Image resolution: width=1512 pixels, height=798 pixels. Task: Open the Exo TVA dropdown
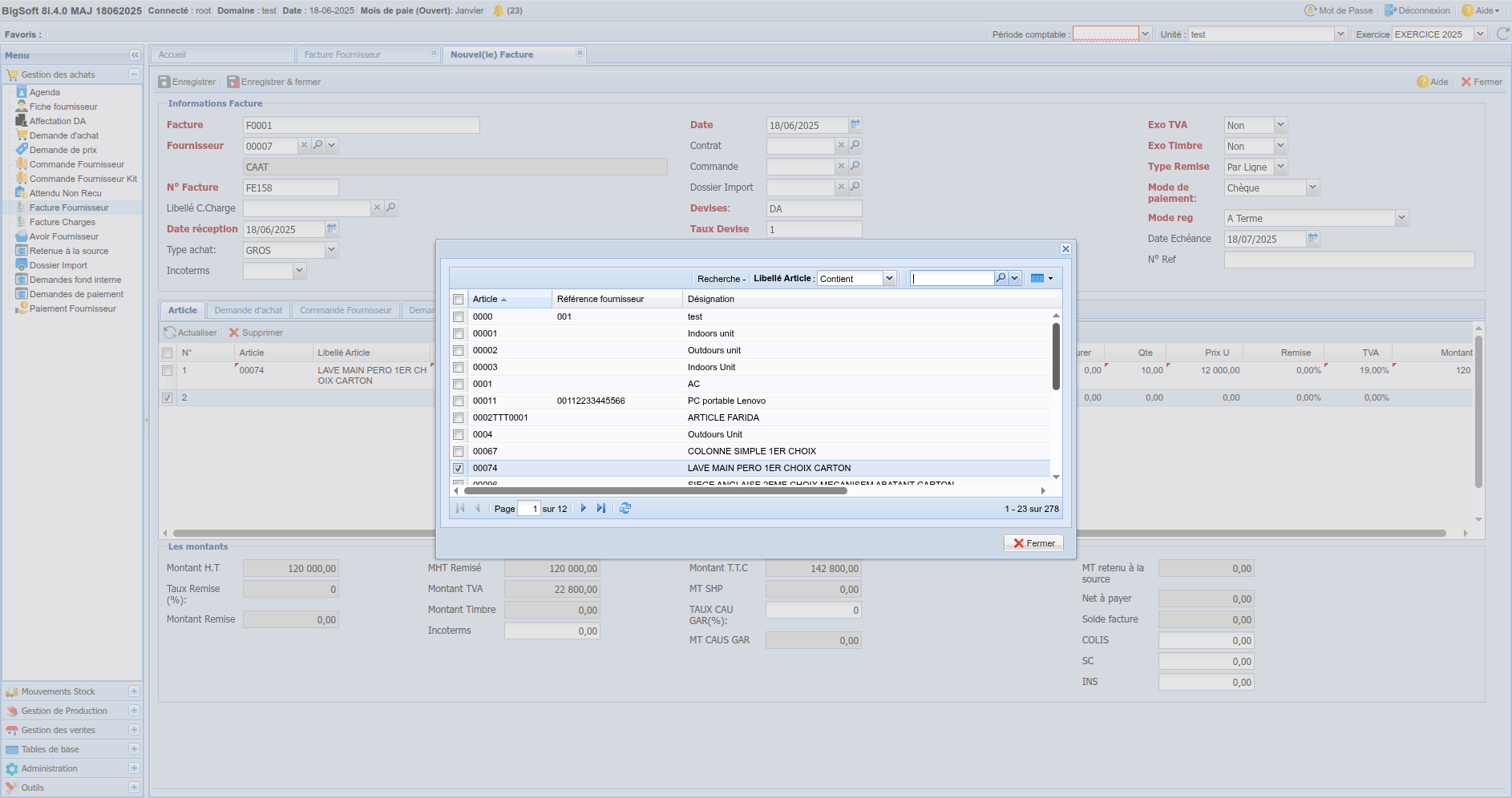pos(1280,125)
